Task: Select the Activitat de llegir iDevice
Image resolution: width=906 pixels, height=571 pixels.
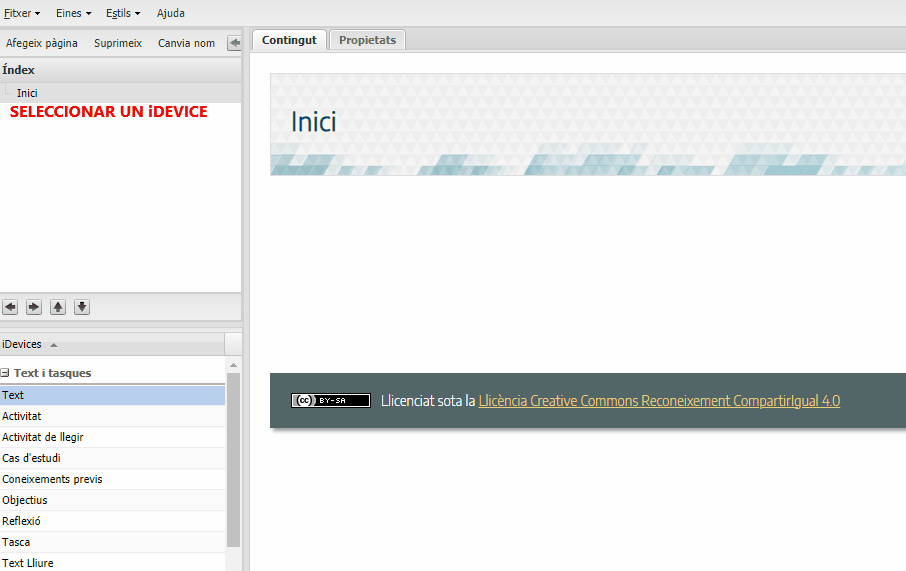Action: tap(112, 437)
